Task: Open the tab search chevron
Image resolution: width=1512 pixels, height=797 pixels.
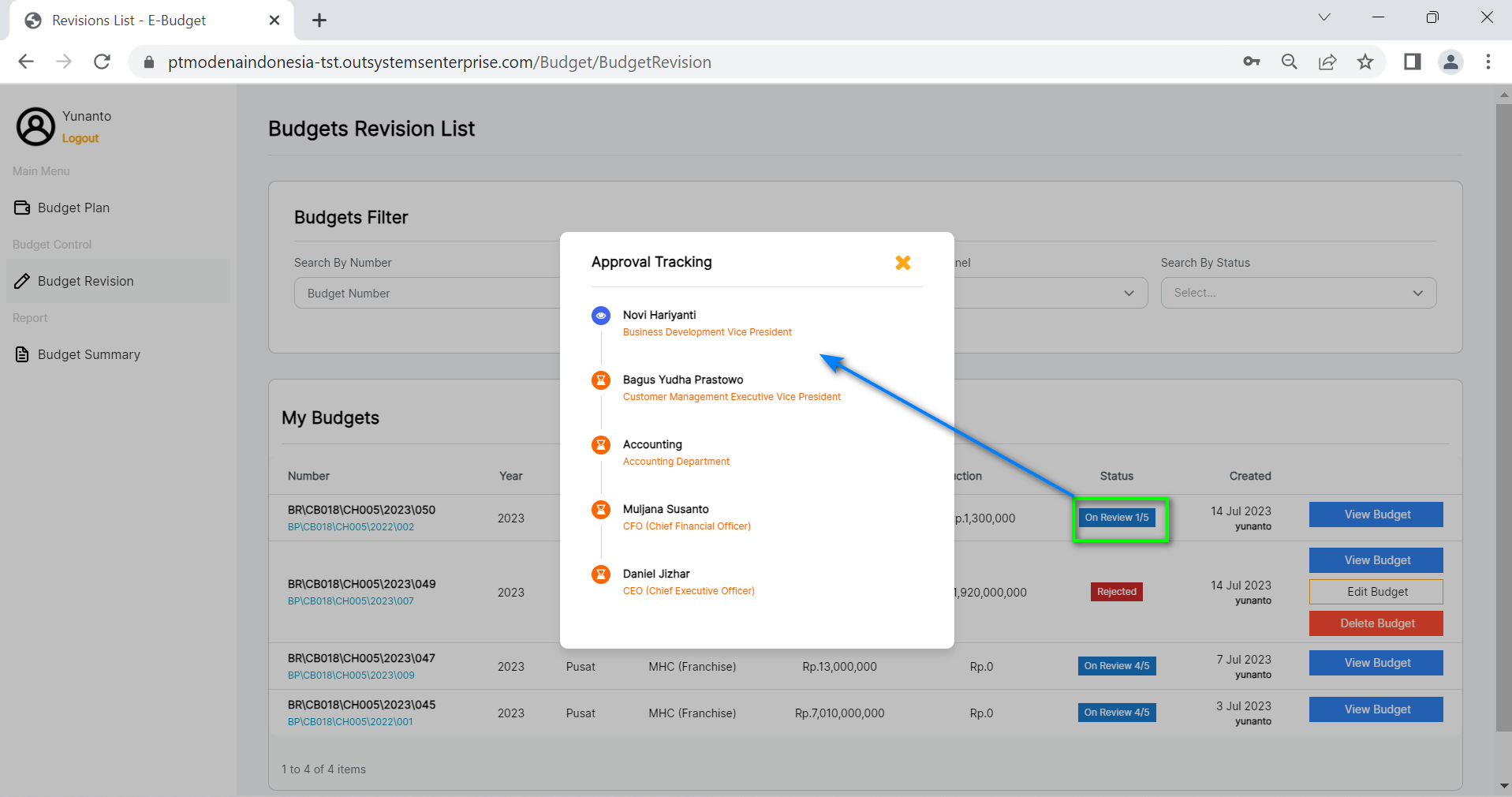Action: coord(1324,17)
